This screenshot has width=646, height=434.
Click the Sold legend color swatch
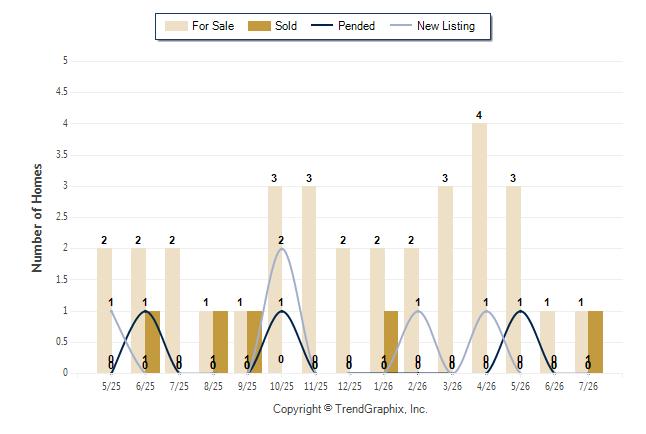[259, 26]
